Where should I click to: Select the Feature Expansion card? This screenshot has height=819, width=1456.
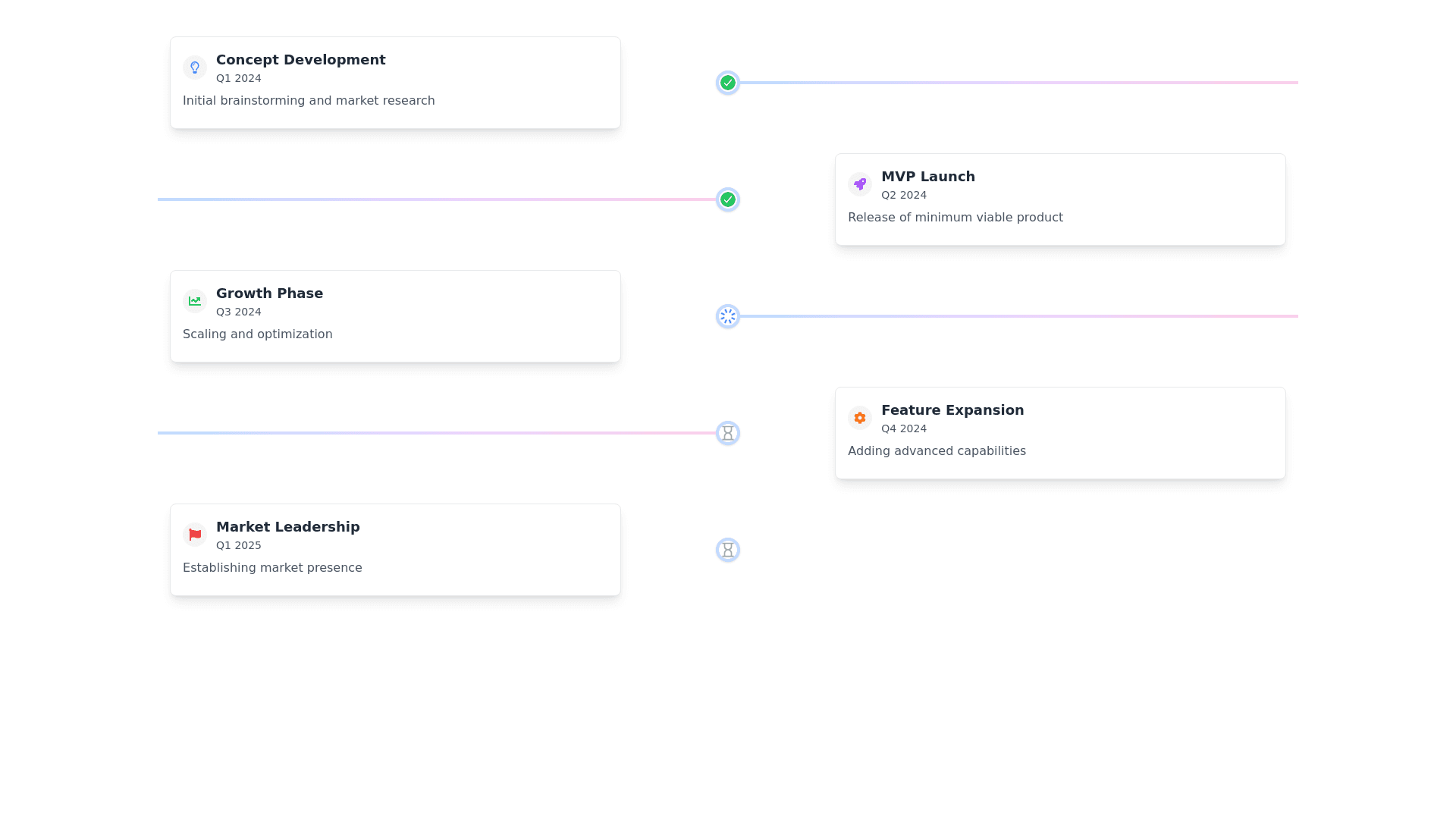[x=1059, y=432]
